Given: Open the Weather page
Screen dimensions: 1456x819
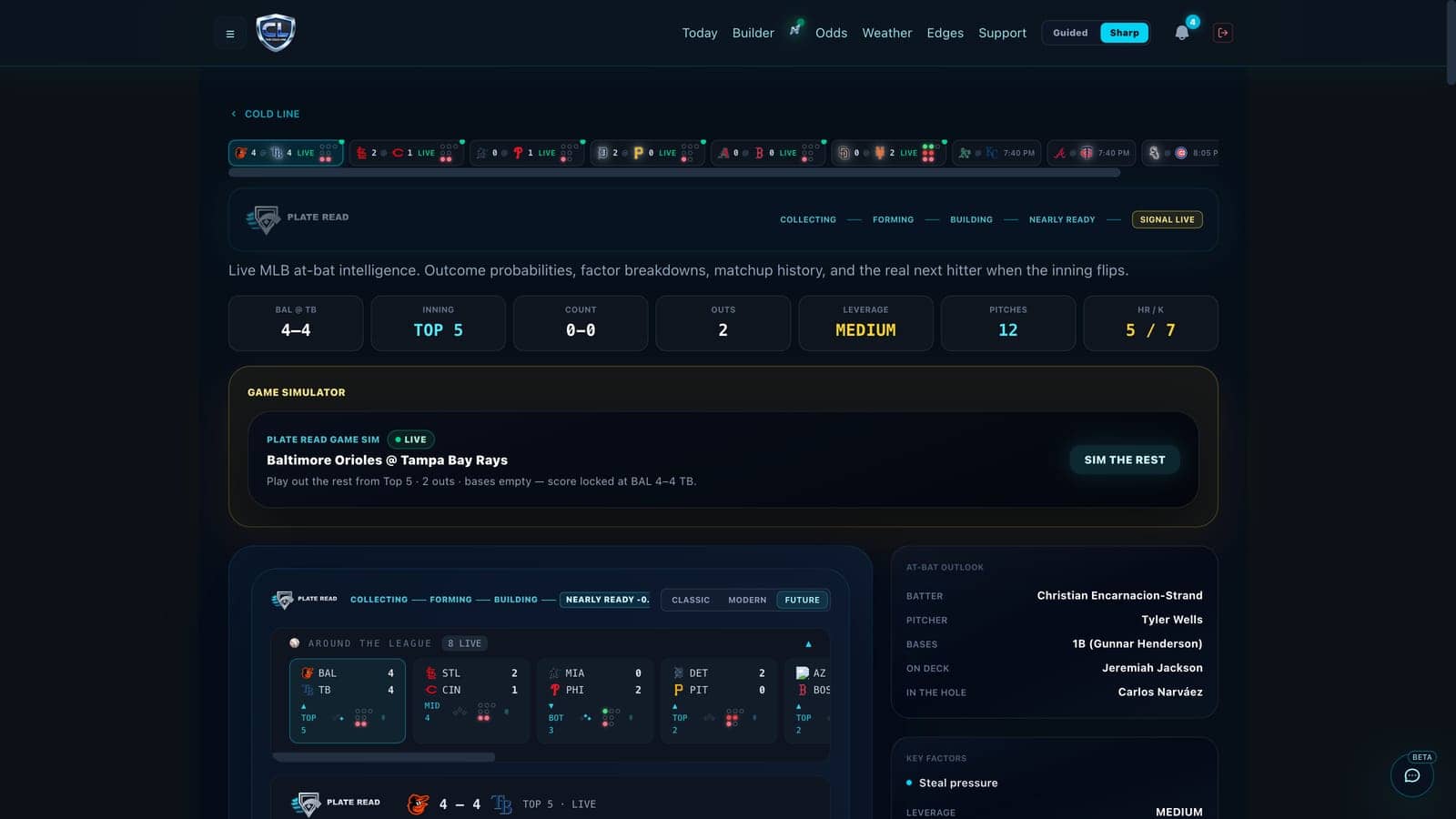Looking at the screenshot, I should tap(887, 33).
